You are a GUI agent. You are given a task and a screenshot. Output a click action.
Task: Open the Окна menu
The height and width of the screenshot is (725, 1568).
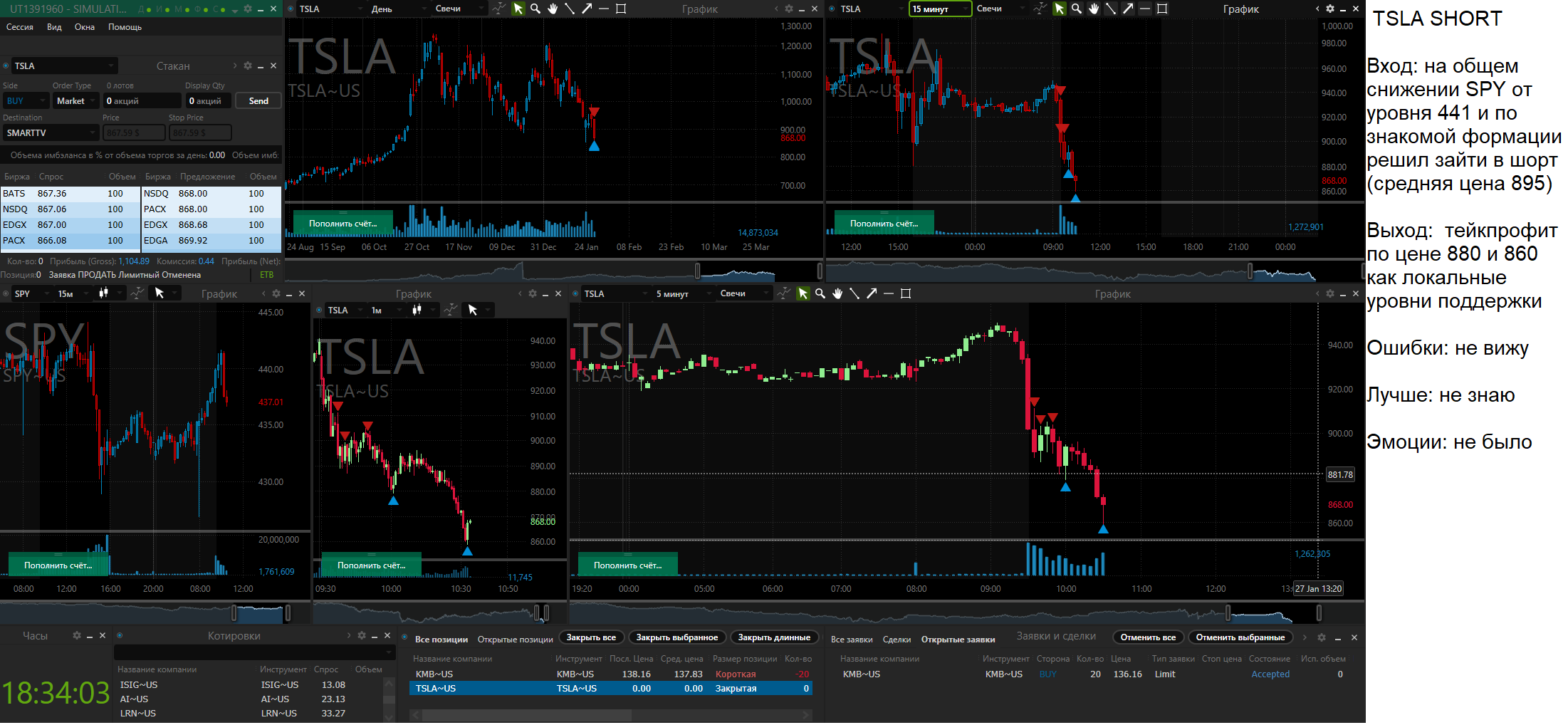(x=85, y=27)
